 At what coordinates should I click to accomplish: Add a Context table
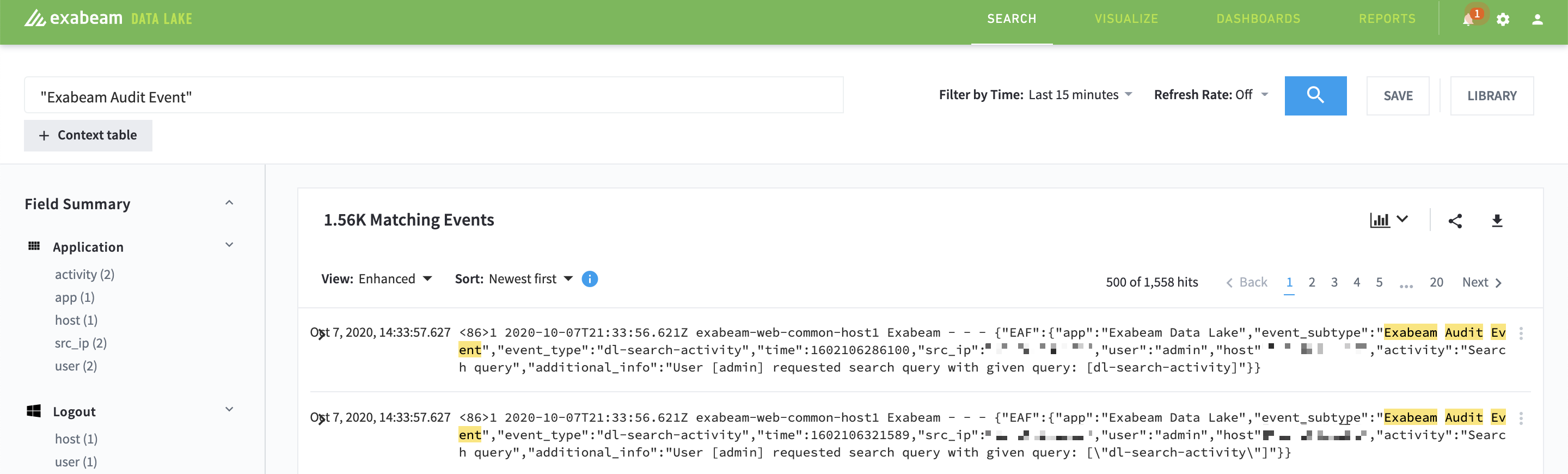(x=88, y=135)
